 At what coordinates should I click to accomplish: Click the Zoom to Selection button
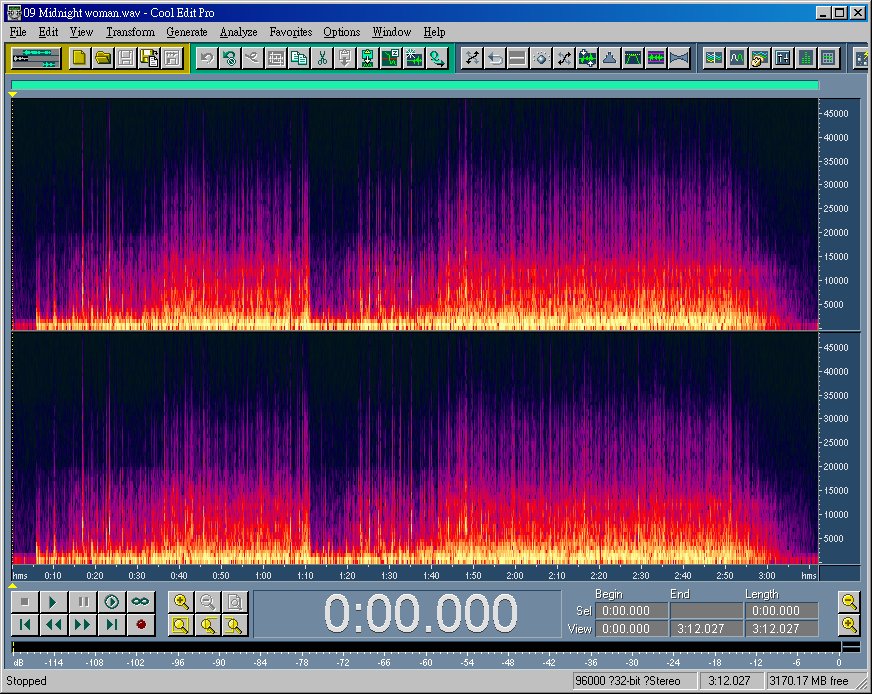coord(181,625)
